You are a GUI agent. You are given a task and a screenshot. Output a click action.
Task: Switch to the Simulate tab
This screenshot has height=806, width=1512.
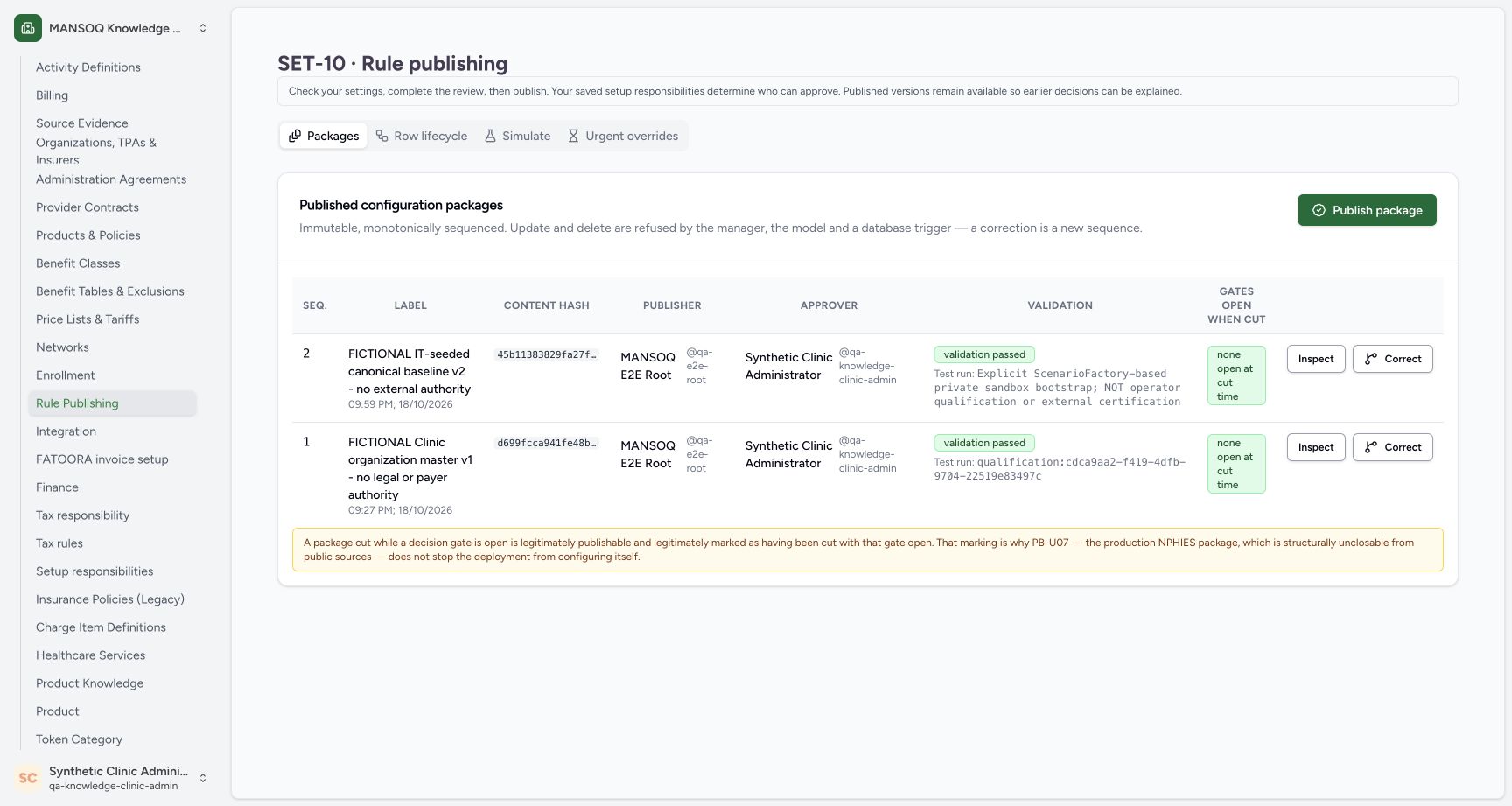[x=518, y=136]
